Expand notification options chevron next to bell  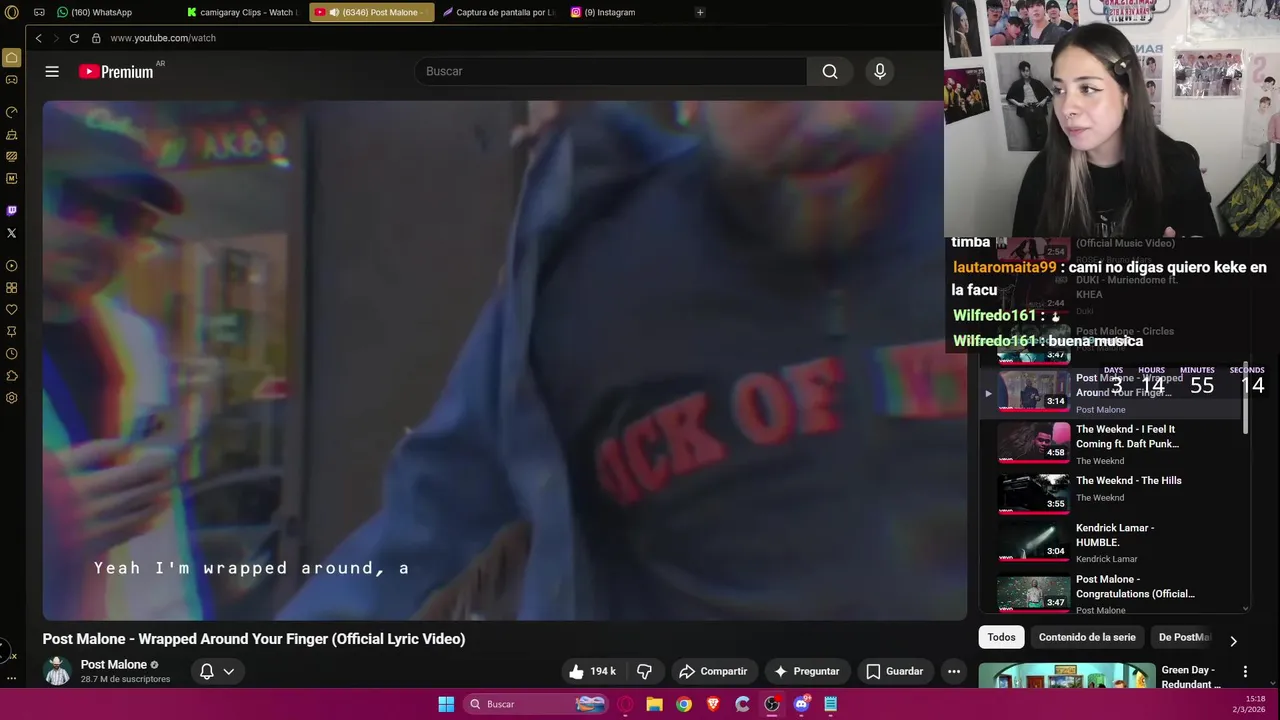pos(229,671)
